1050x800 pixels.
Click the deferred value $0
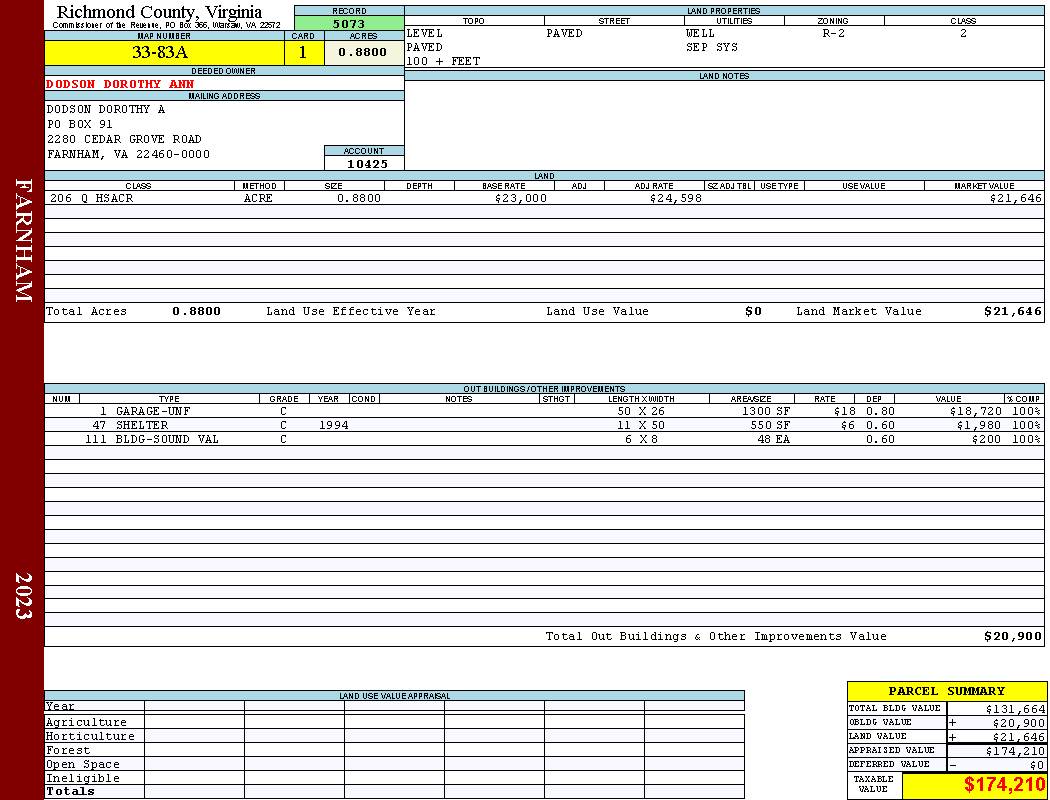click(x=1037, y=765)
